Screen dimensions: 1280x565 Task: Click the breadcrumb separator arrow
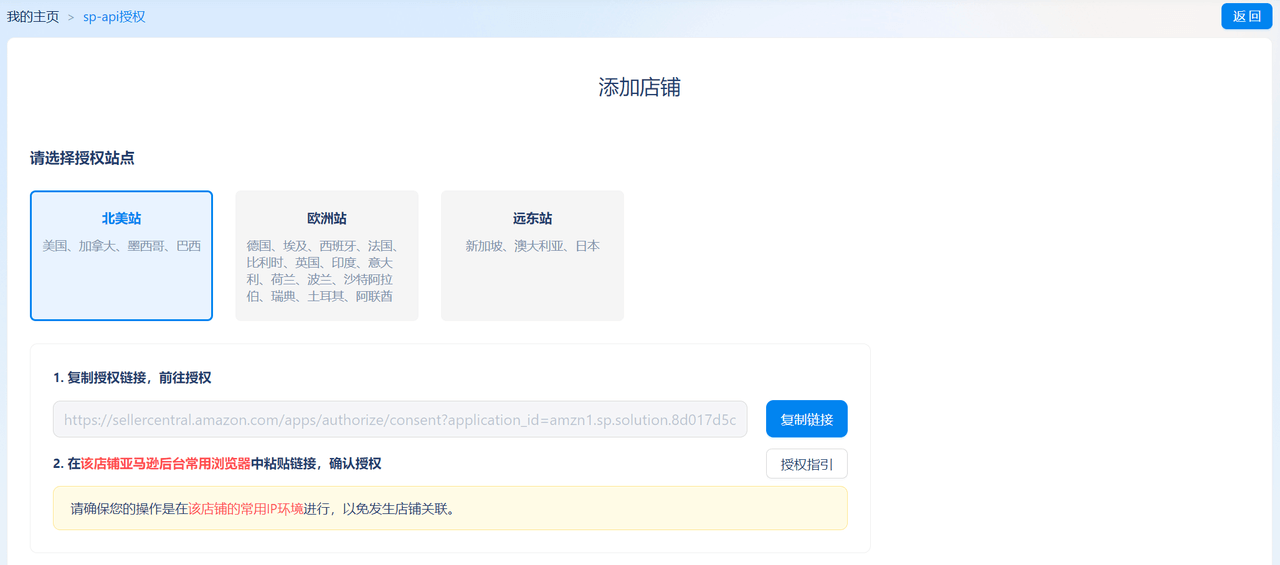pyautogui.click(x=71, y=17)
